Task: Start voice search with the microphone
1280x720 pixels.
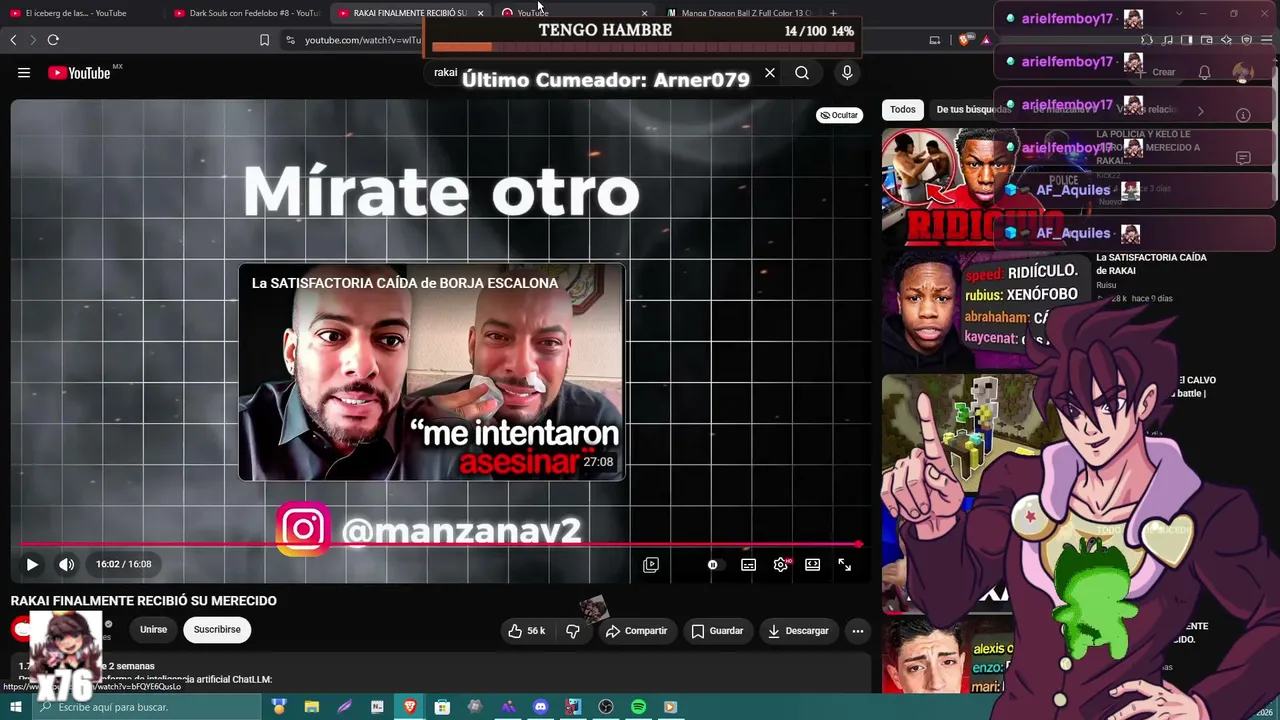Action: [847, 73]
